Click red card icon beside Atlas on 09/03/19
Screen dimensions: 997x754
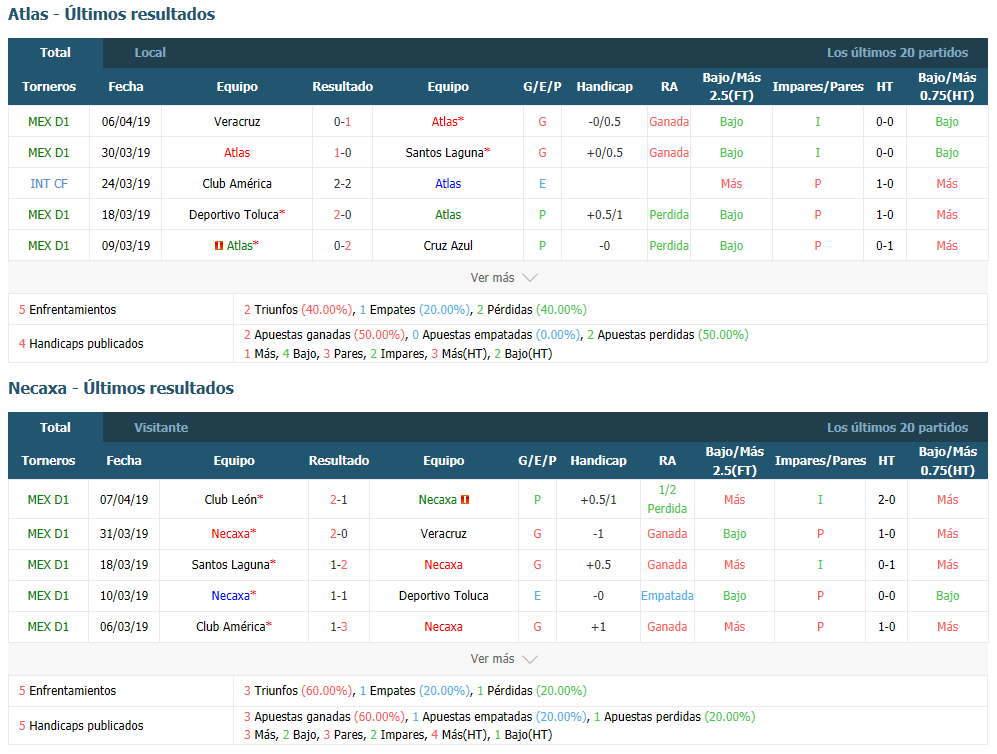click(x=219, y=246)
